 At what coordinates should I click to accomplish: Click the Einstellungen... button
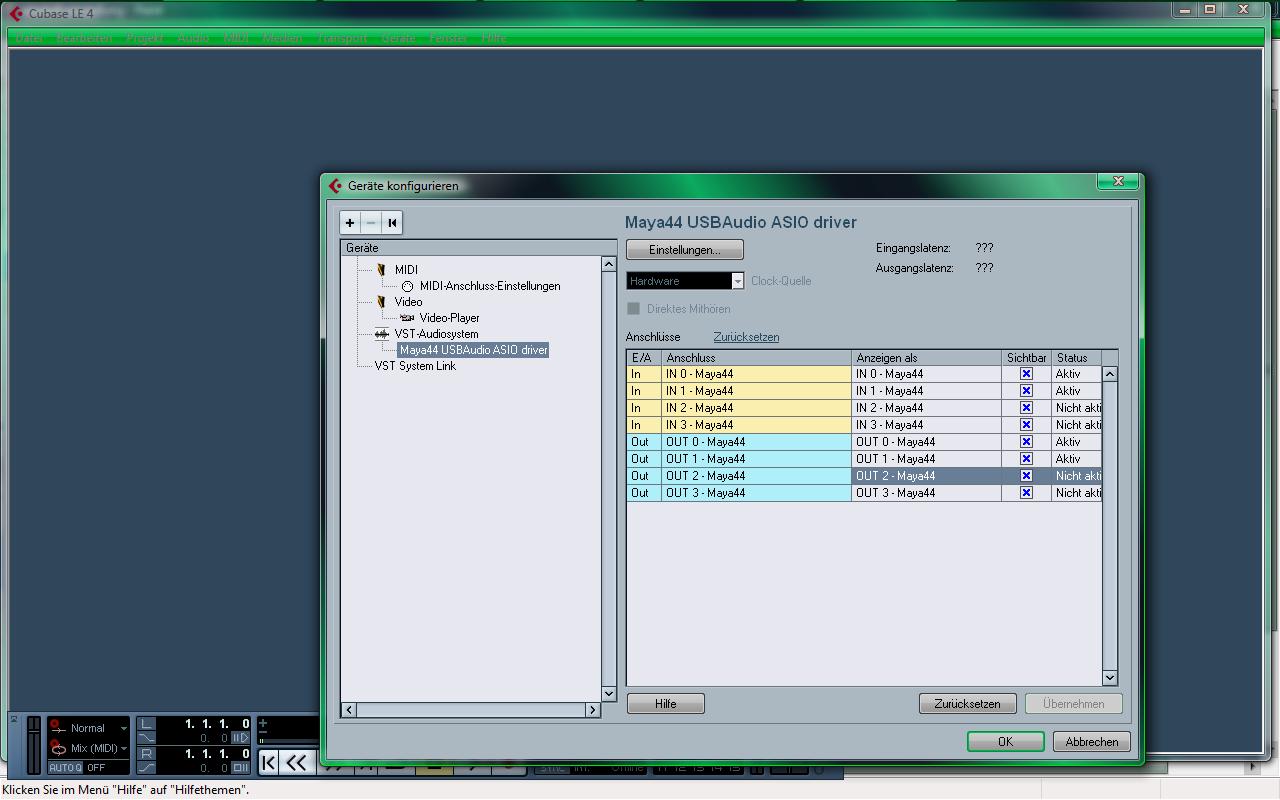click(684, 250)
